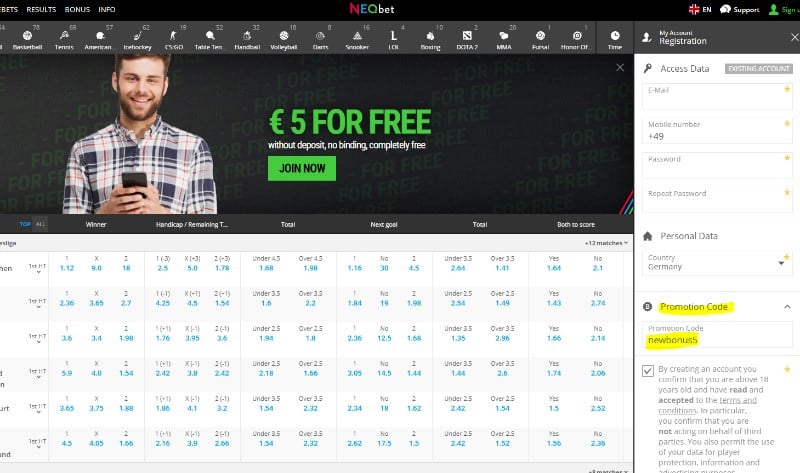Screen dimensions: 800x473
Task: Open 1st HT dropdown in fourth match row
Action: tap(37, 373)
